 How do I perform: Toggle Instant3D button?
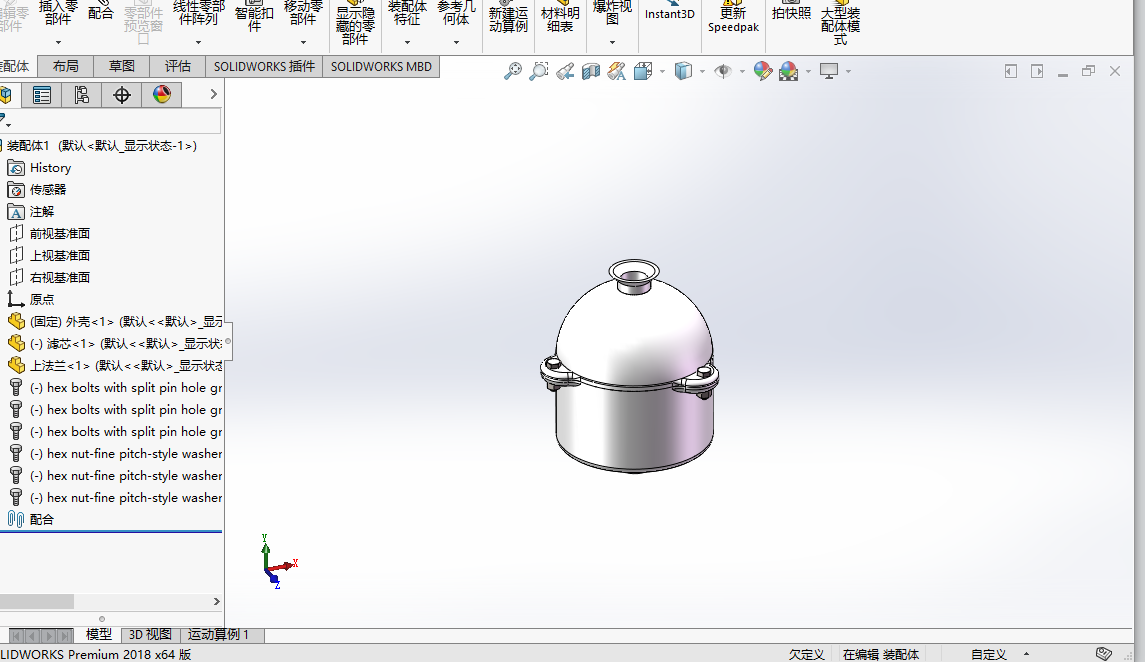(x=670, y=11)
